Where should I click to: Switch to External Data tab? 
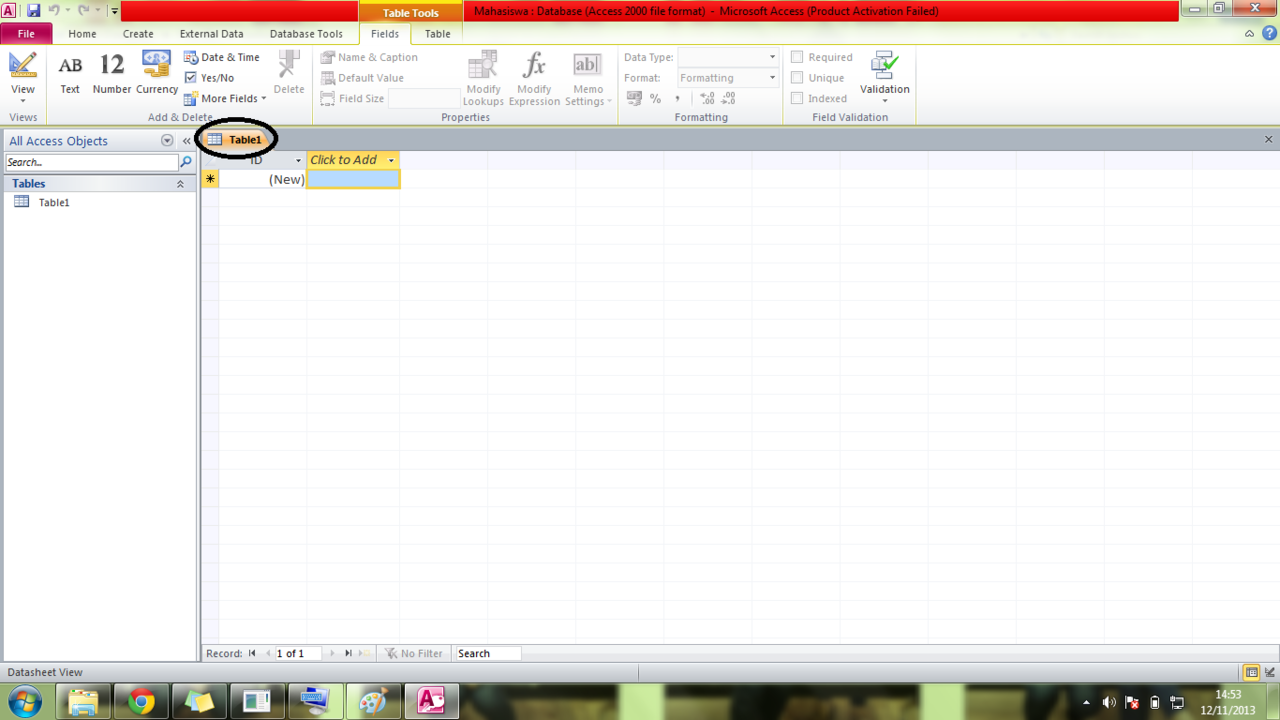pyautogui.click(x=211, y=34)
